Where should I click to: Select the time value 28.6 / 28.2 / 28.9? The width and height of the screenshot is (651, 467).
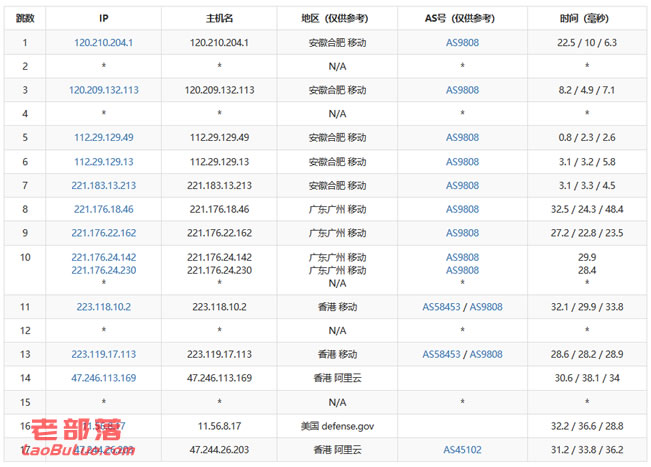tap(587, 354)
